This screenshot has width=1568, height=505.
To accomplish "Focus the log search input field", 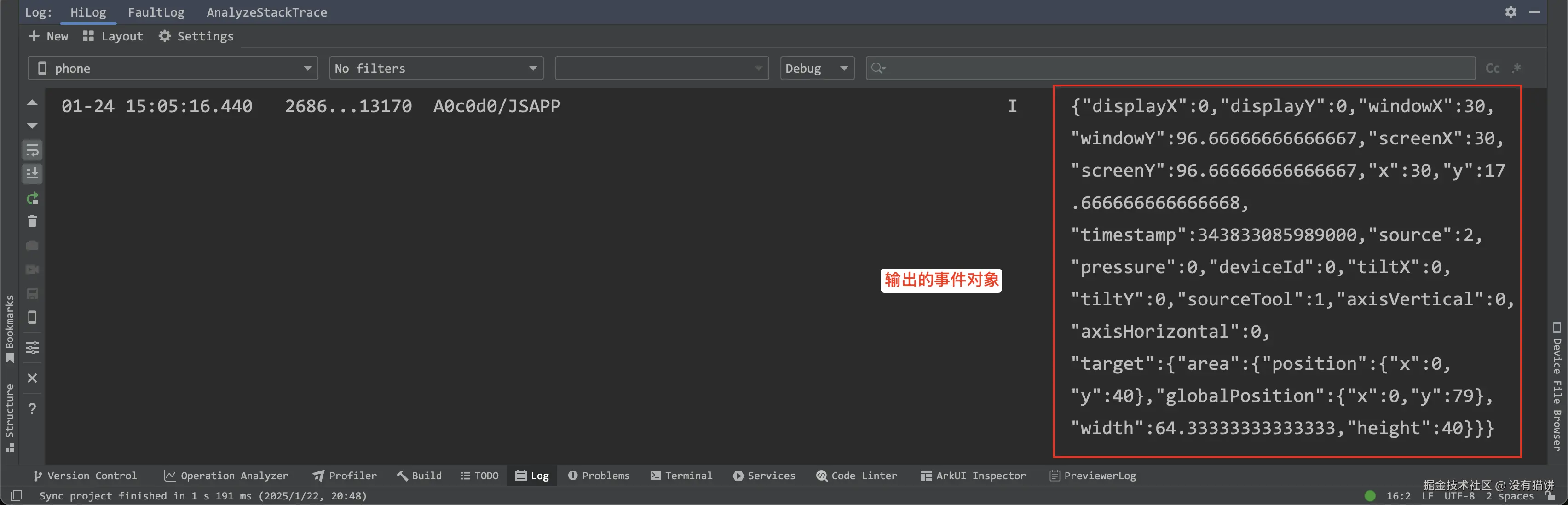I will click(x=1157, y=68).
